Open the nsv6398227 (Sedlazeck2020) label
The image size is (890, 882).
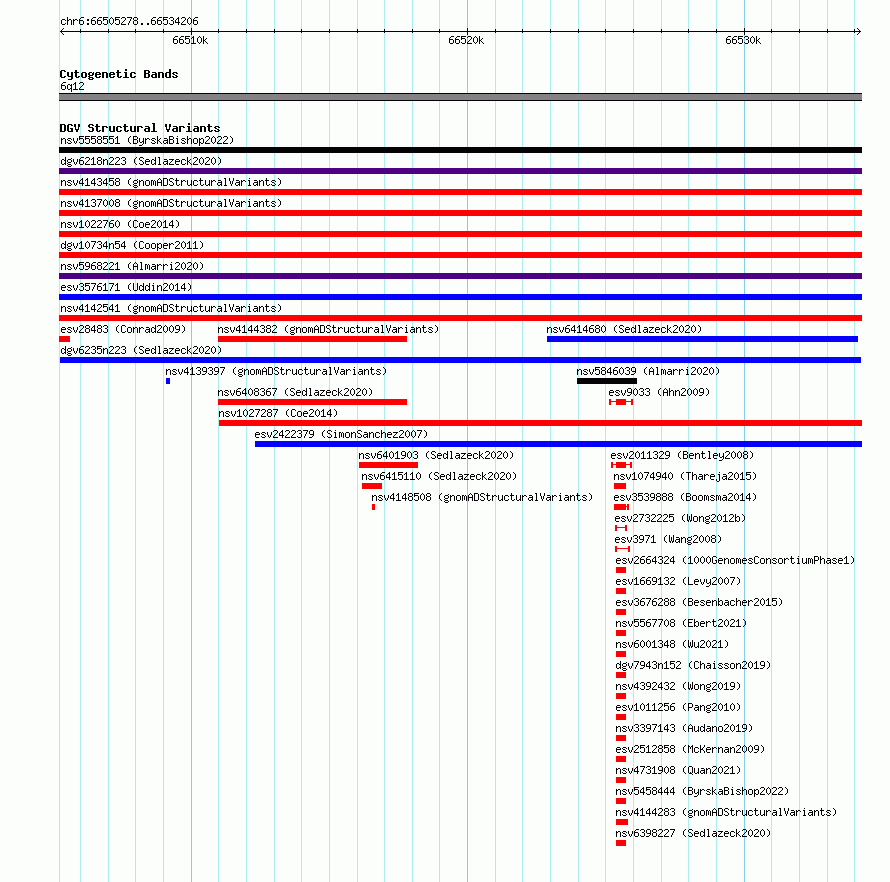point(693,833)
